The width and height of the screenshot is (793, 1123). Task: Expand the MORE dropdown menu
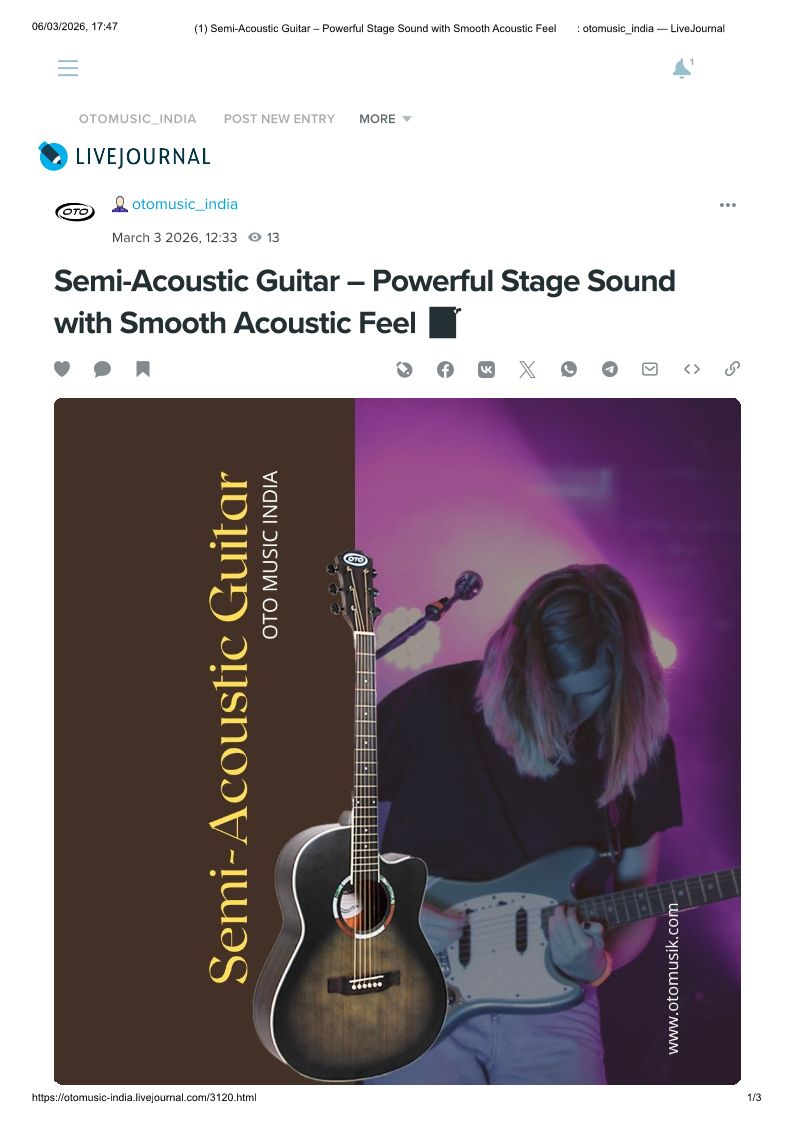click(x=385, y=119)
